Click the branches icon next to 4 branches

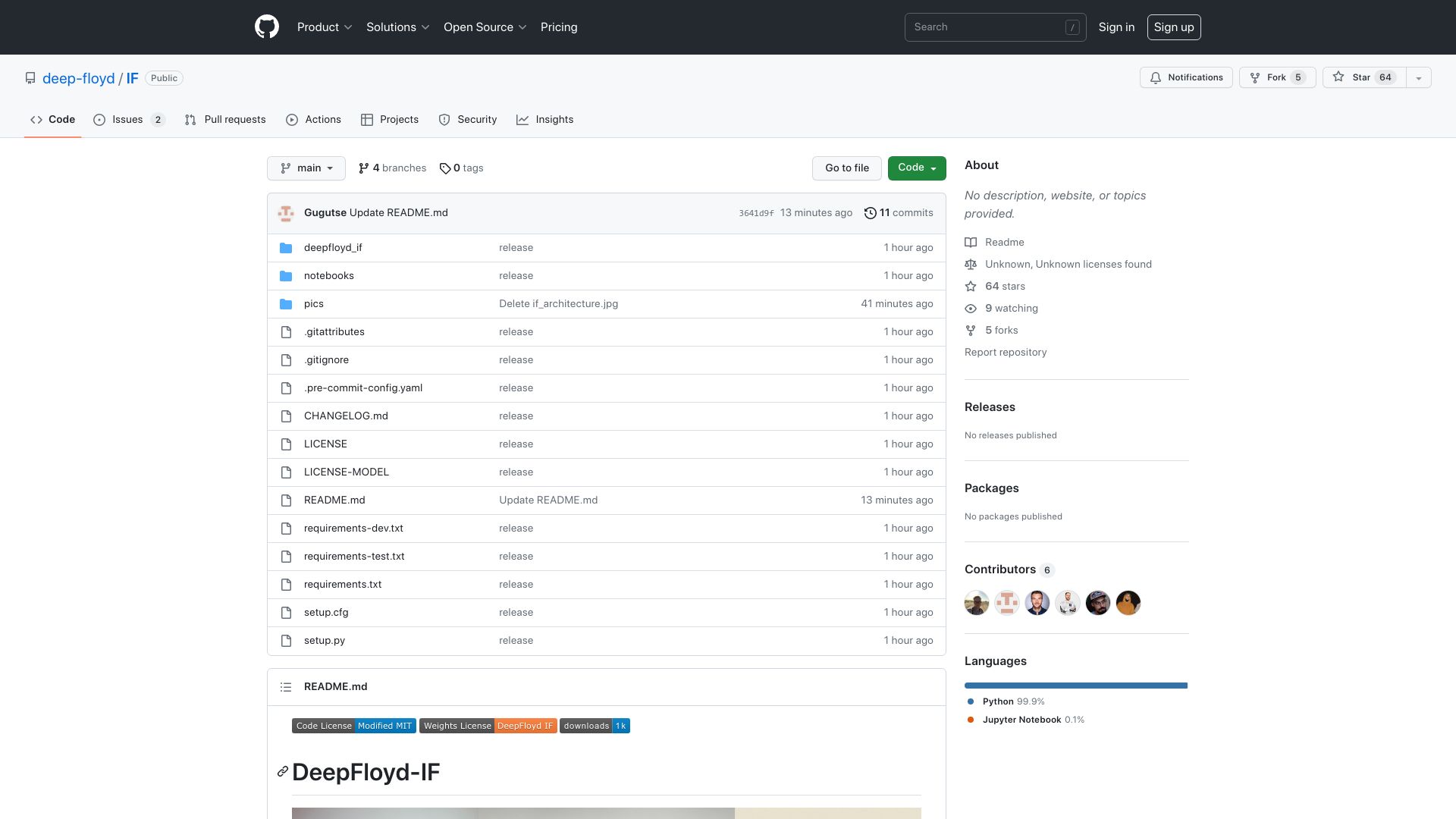(x=364, y=168)
